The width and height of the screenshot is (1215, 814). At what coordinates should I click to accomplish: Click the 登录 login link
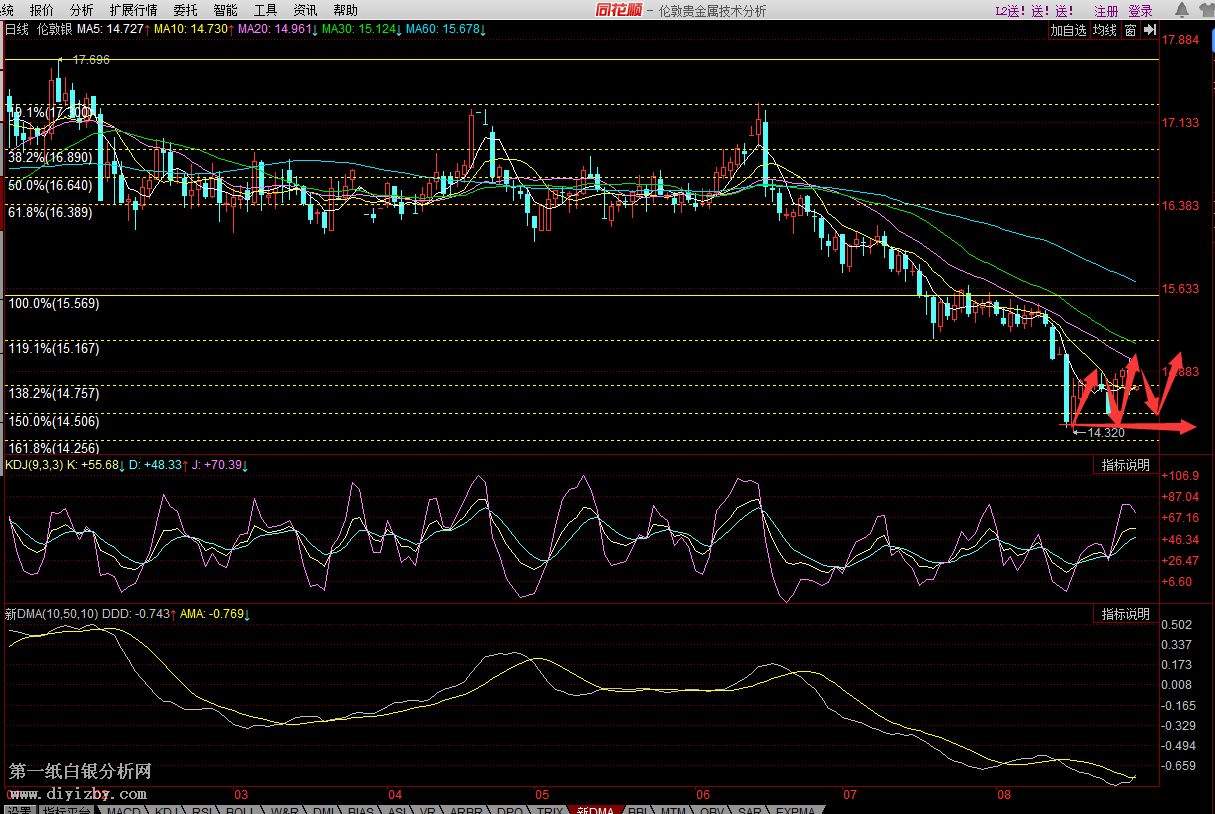point(1140,11)
